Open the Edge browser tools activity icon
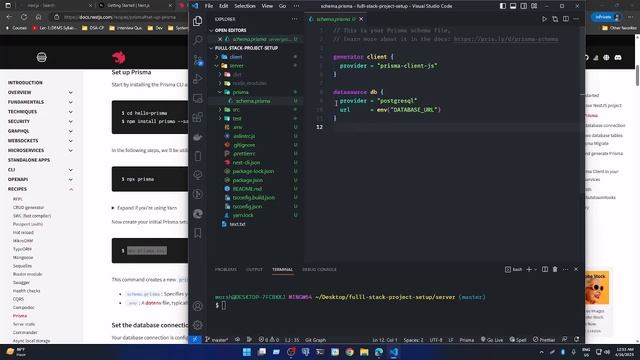 coord(198,213)
